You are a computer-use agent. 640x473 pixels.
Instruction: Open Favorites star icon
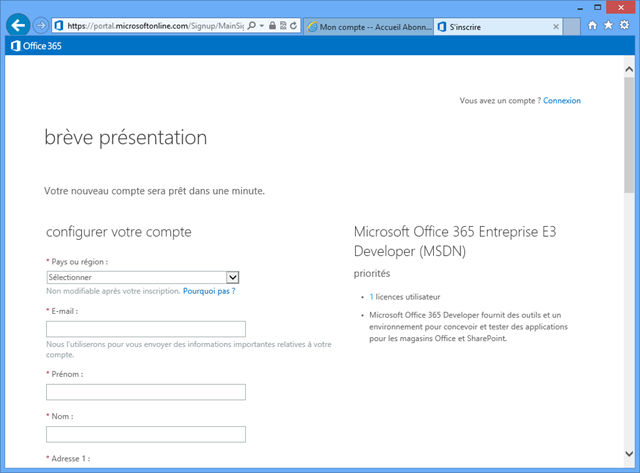pyautogui.click(x=609, y=25)
